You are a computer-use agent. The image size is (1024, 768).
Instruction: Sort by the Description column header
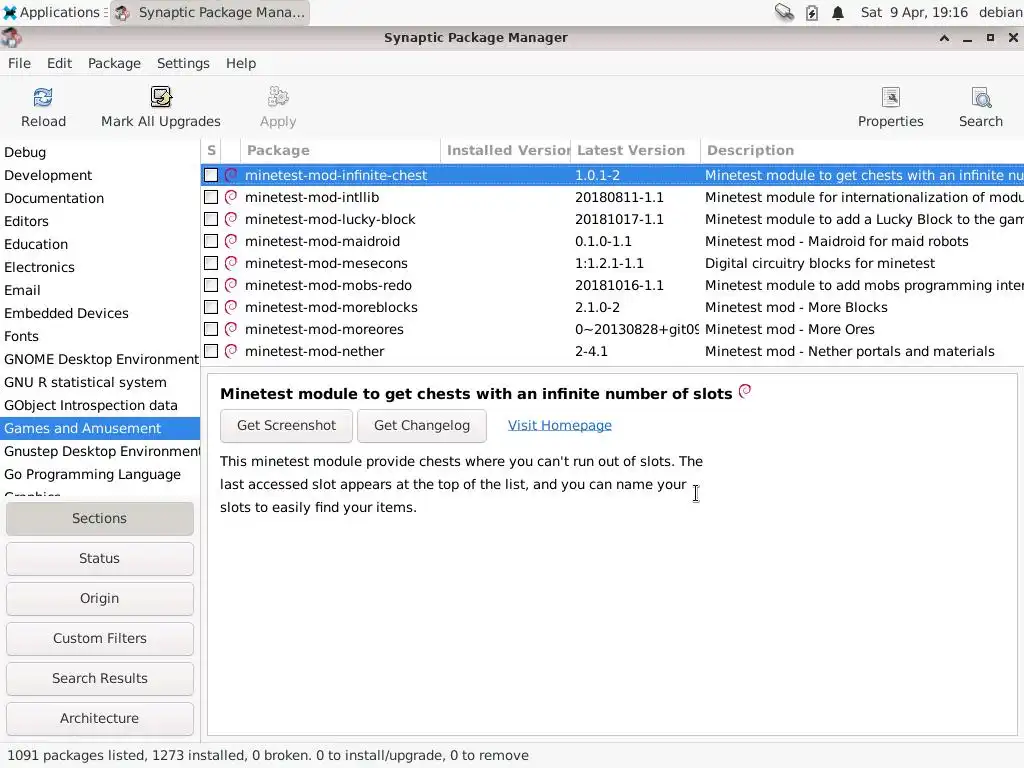(862, 150)
